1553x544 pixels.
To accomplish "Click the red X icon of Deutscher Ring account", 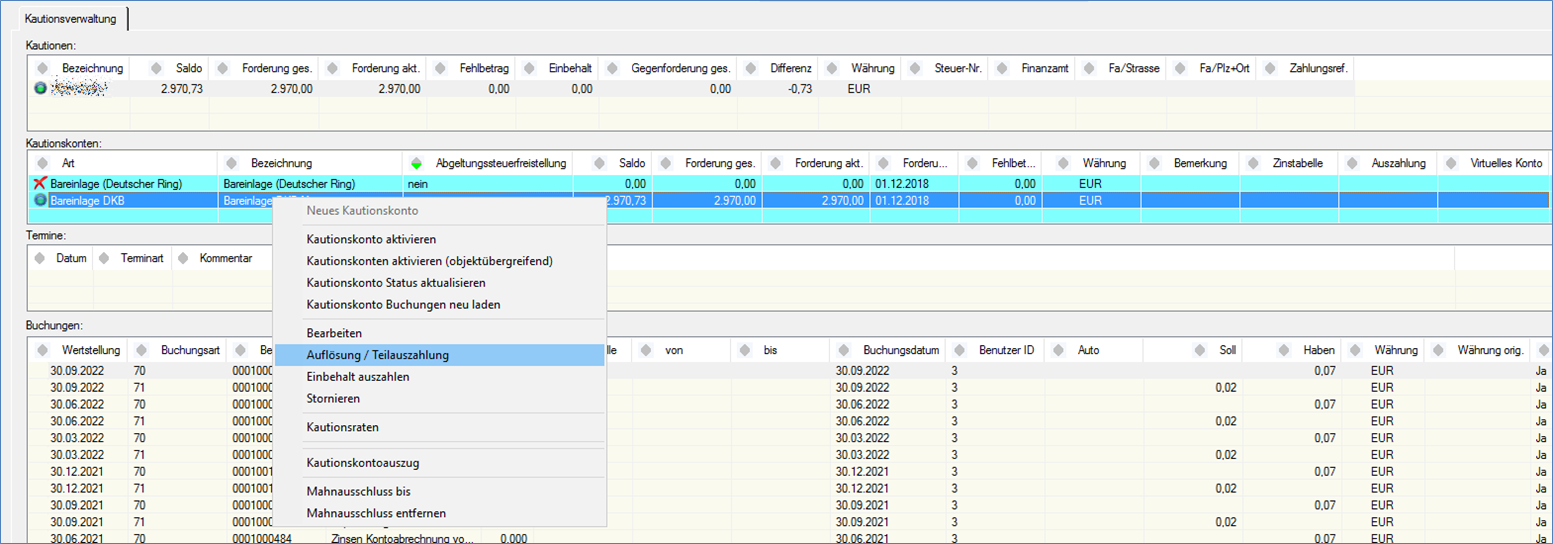I will click(x=40, y=184).
